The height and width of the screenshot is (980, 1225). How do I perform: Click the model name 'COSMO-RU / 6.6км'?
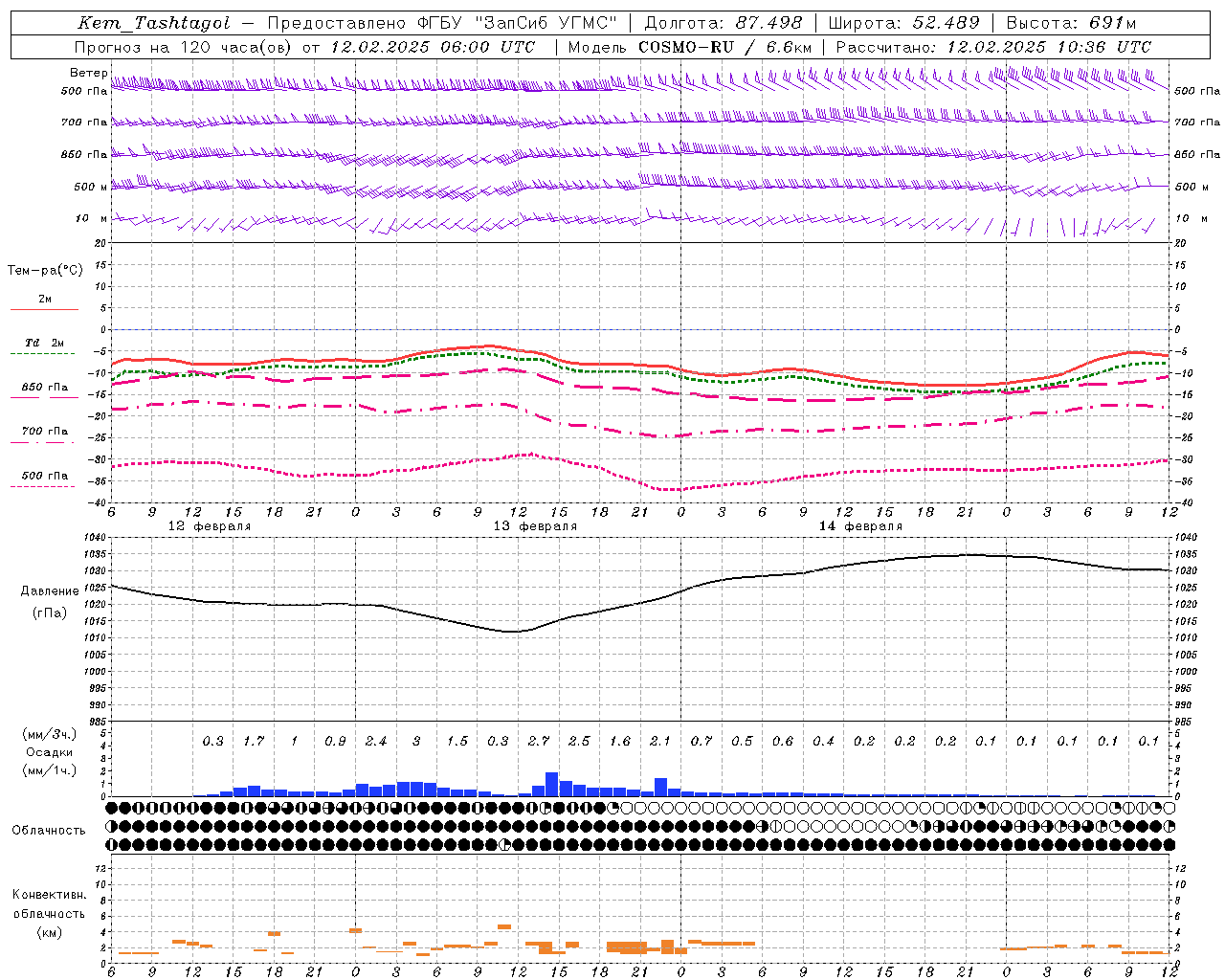pos(724,47)
